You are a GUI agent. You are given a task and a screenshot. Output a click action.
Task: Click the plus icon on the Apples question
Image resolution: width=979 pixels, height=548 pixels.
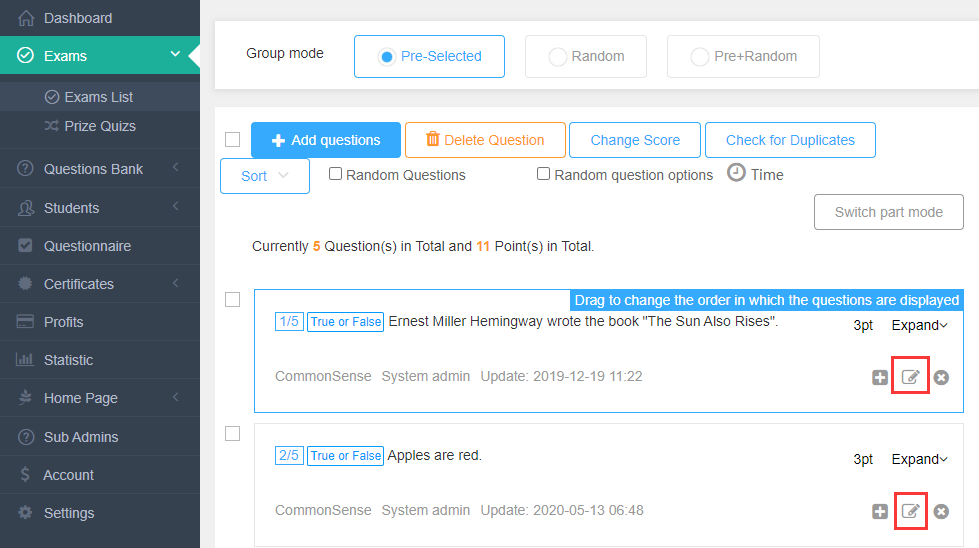point(880,512)
